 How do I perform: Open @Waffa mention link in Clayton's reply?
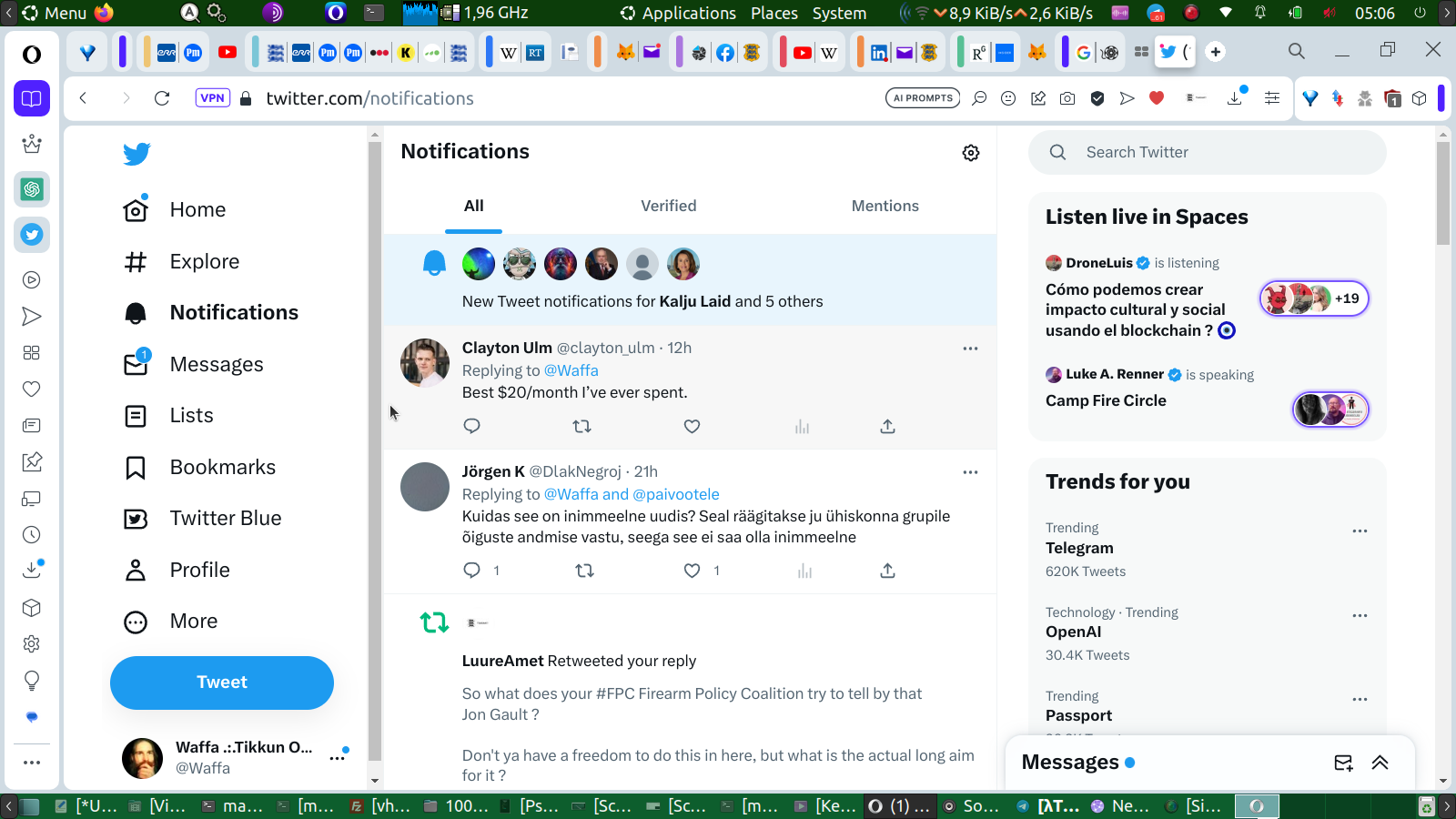click(571, 370)
